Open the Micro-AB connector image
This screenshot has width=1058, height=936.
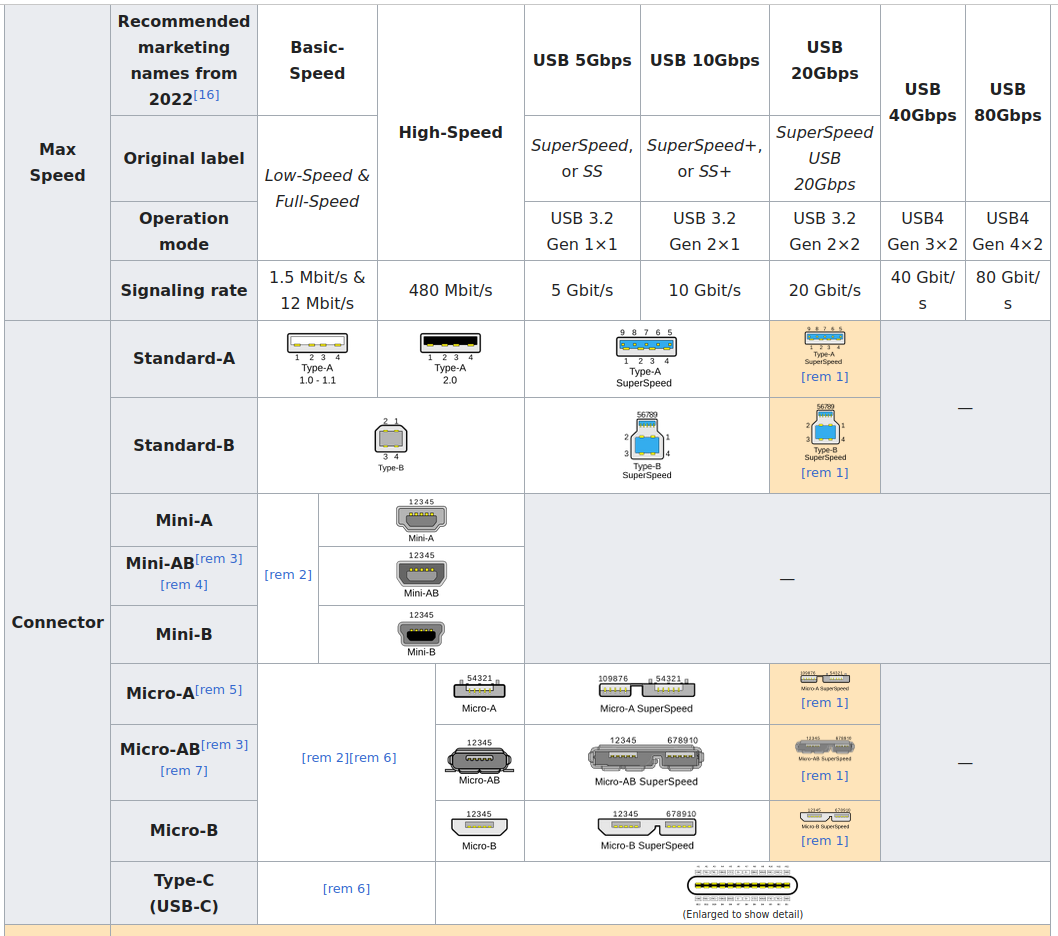click(479, 762)
